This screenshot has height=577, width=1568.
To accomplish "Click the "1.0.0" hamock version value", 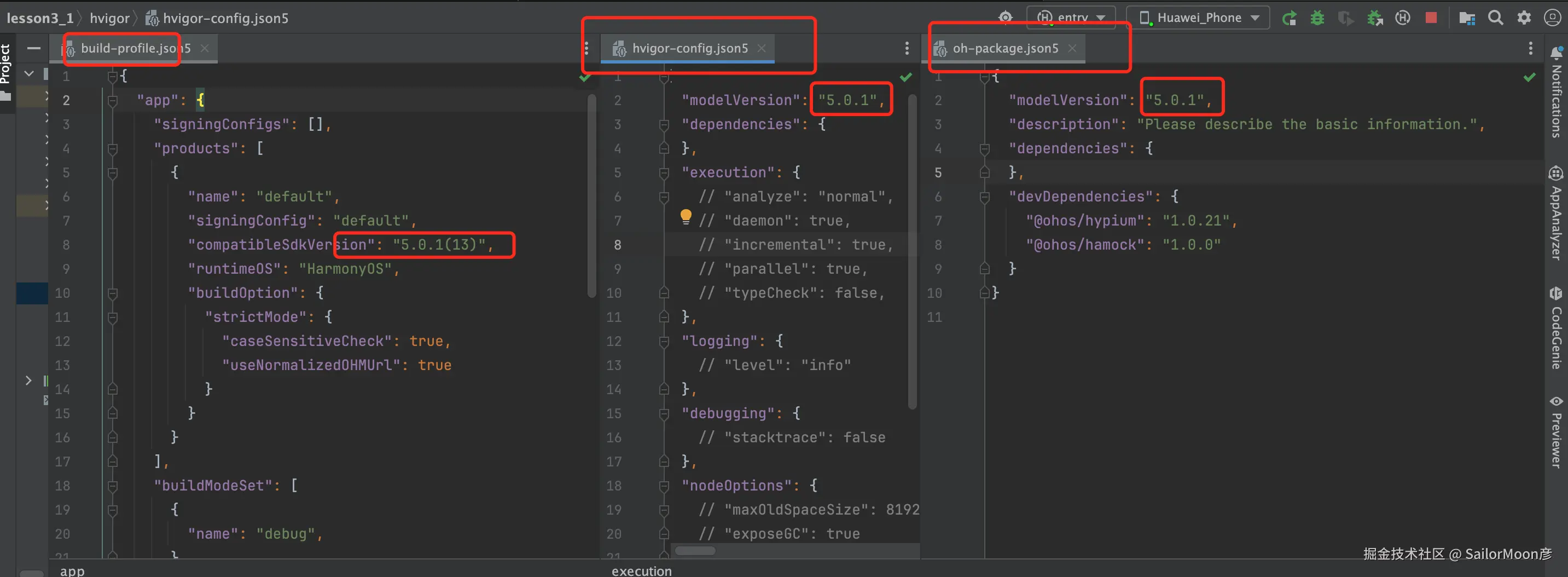I will click(1191, 245).
